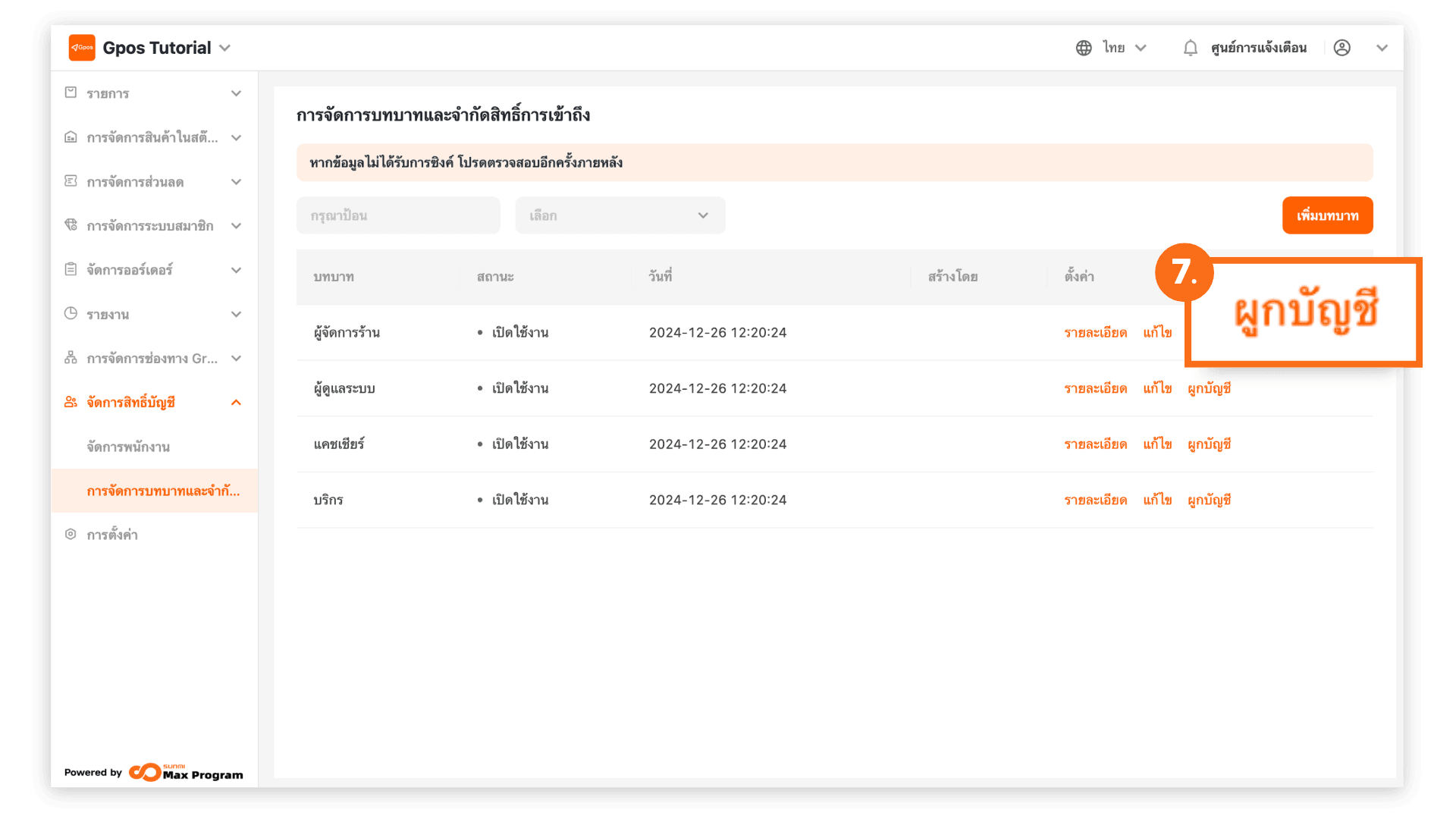Expand the รายการ sidebar menu chevron
Viewport: 1456px width, 819px height.
point(236,93)
